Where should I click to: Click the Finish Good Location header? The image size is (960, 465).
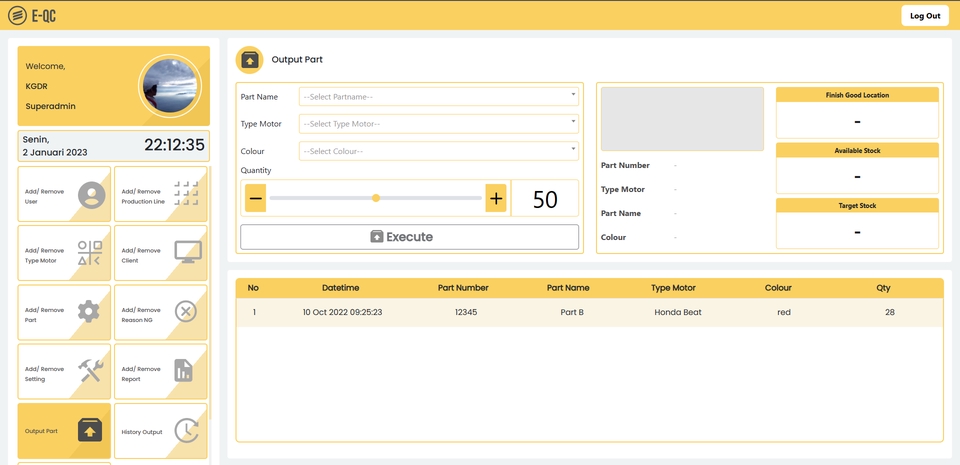857,95
